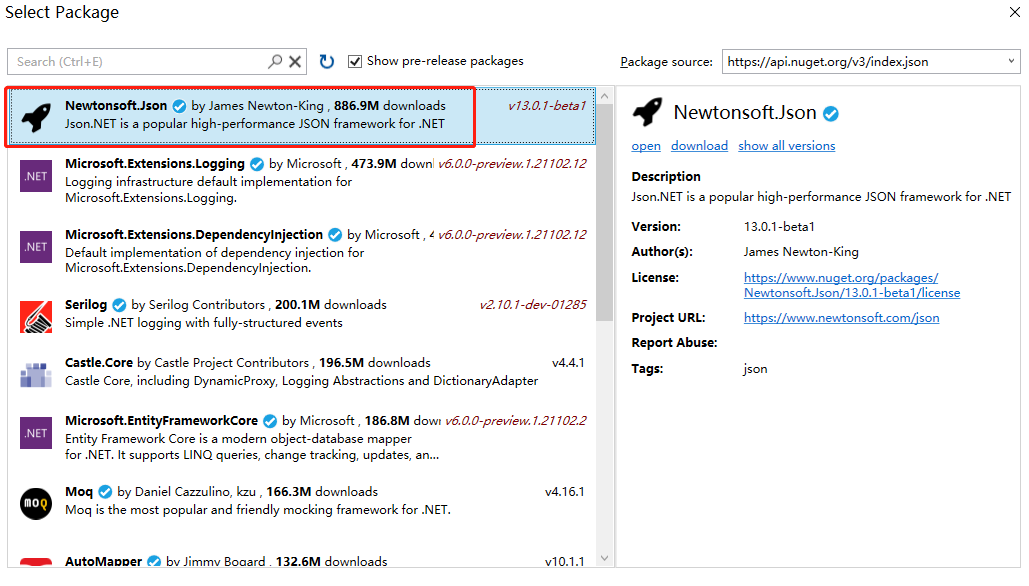
Task: Click the open link
Action: (646, 146)
